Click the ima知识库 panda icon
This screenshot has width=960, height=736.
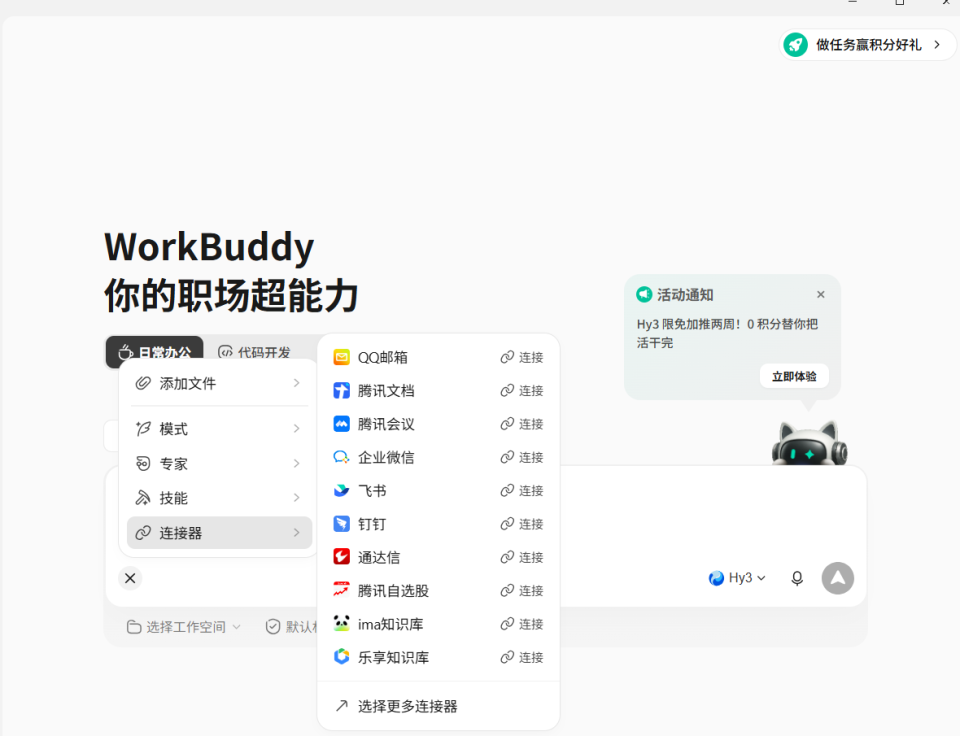[341, 624]
